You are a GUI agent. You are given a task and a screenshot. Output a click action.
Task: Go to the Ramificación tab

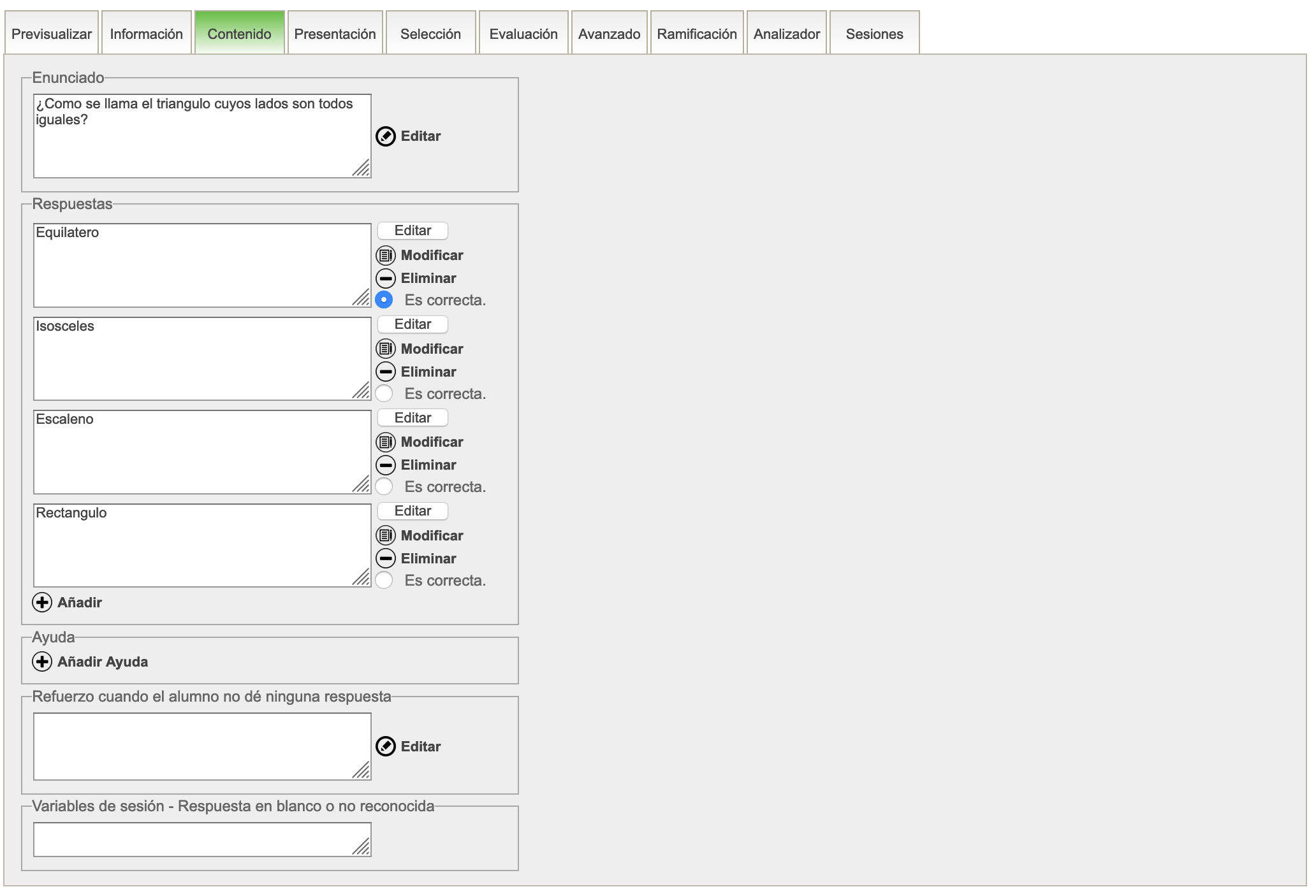click(696, 34)
